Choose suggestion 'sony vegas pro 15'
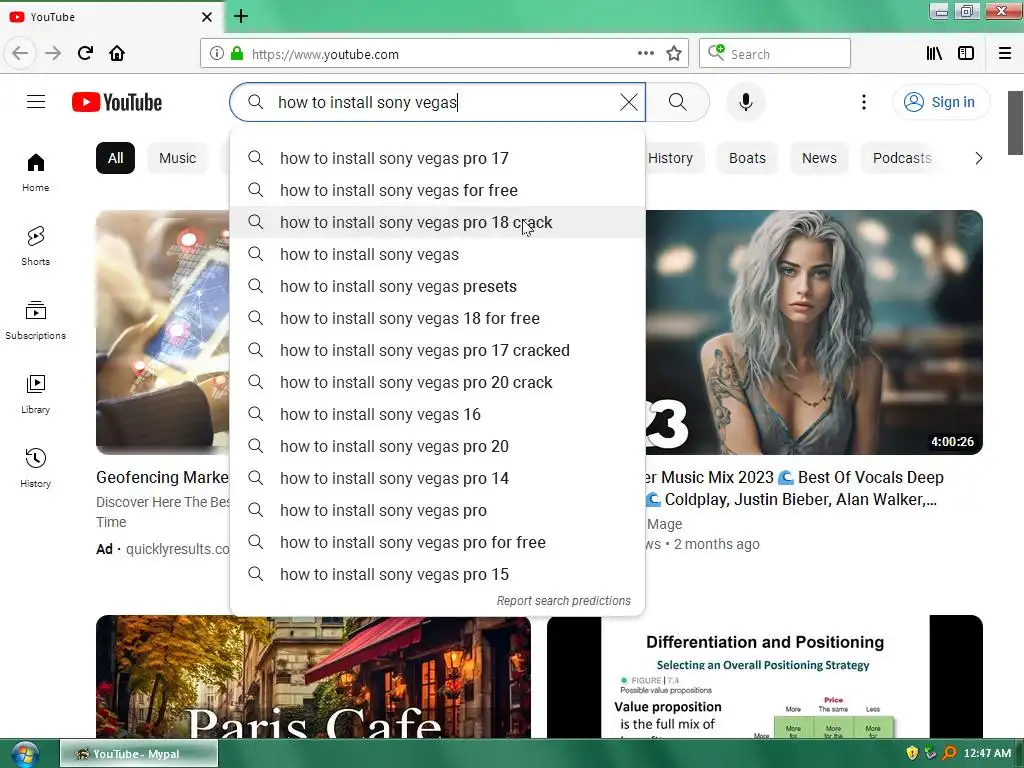 [438, 574]
